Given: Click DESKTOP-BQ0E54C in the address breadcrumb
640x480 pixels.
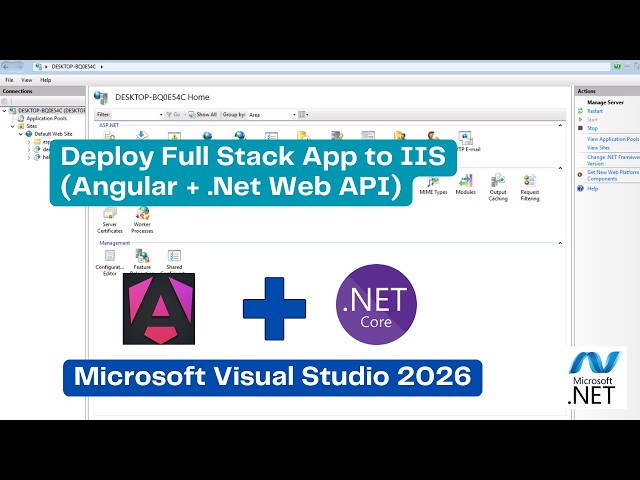Looking at the screenshot, I should click(73, 67).
